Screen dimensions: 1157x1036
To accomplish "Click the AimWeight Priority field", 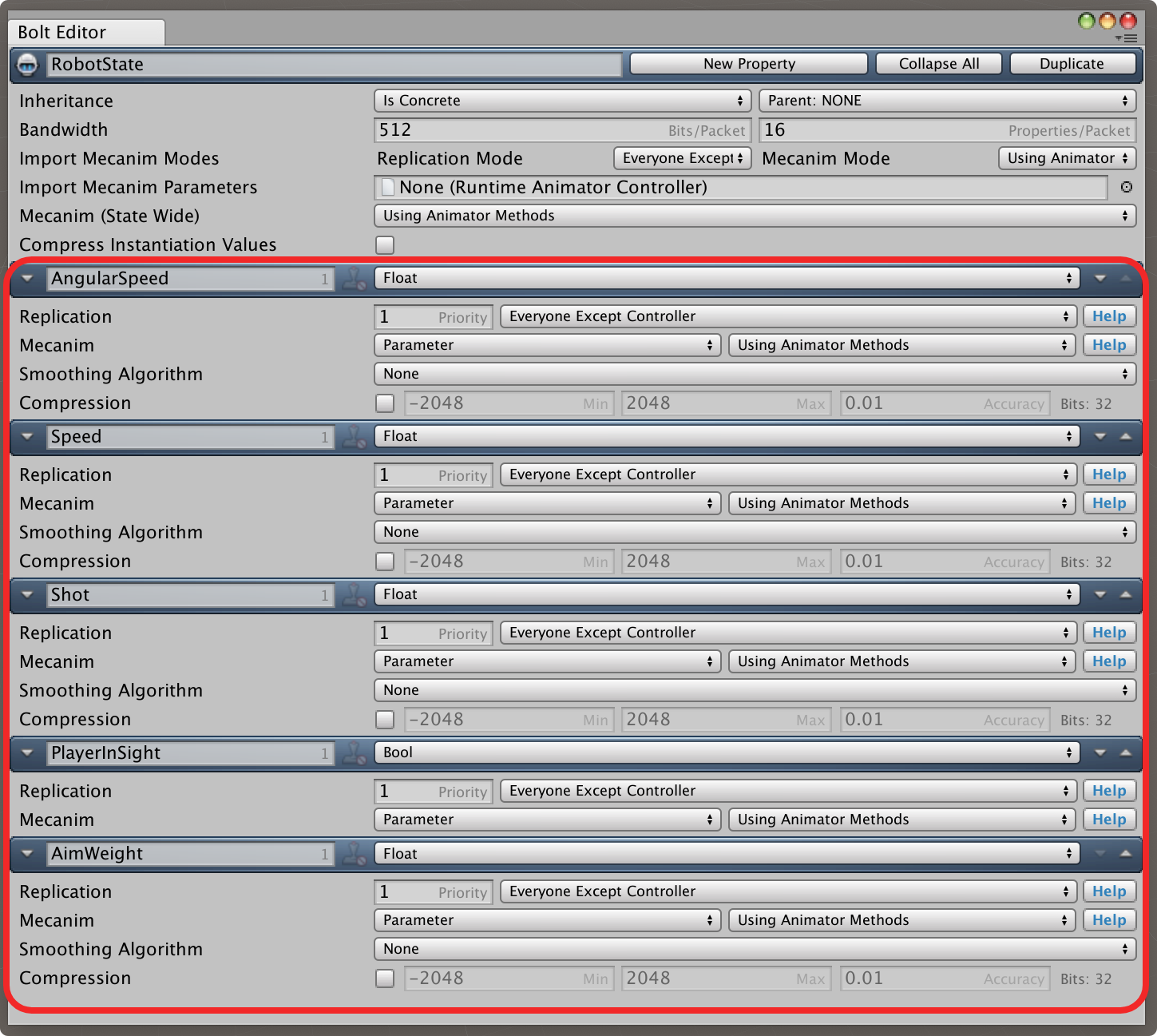I will tap(434, 892).
